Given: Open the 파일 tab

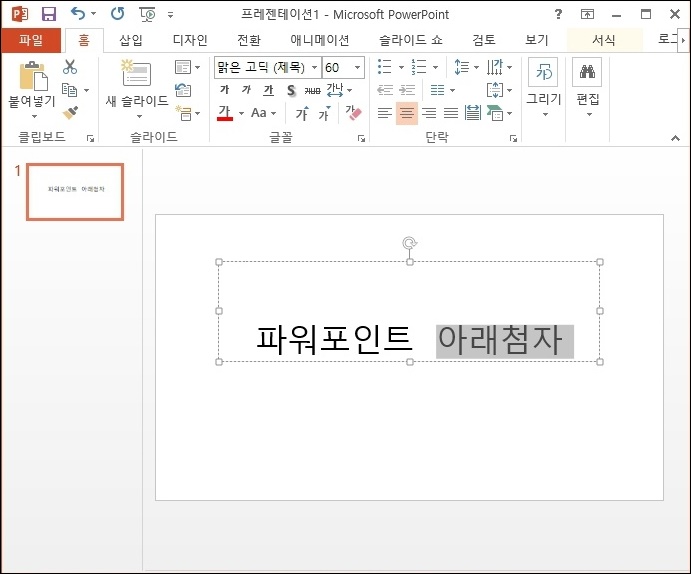Looking at the screenshot, I should coord(31,40).
